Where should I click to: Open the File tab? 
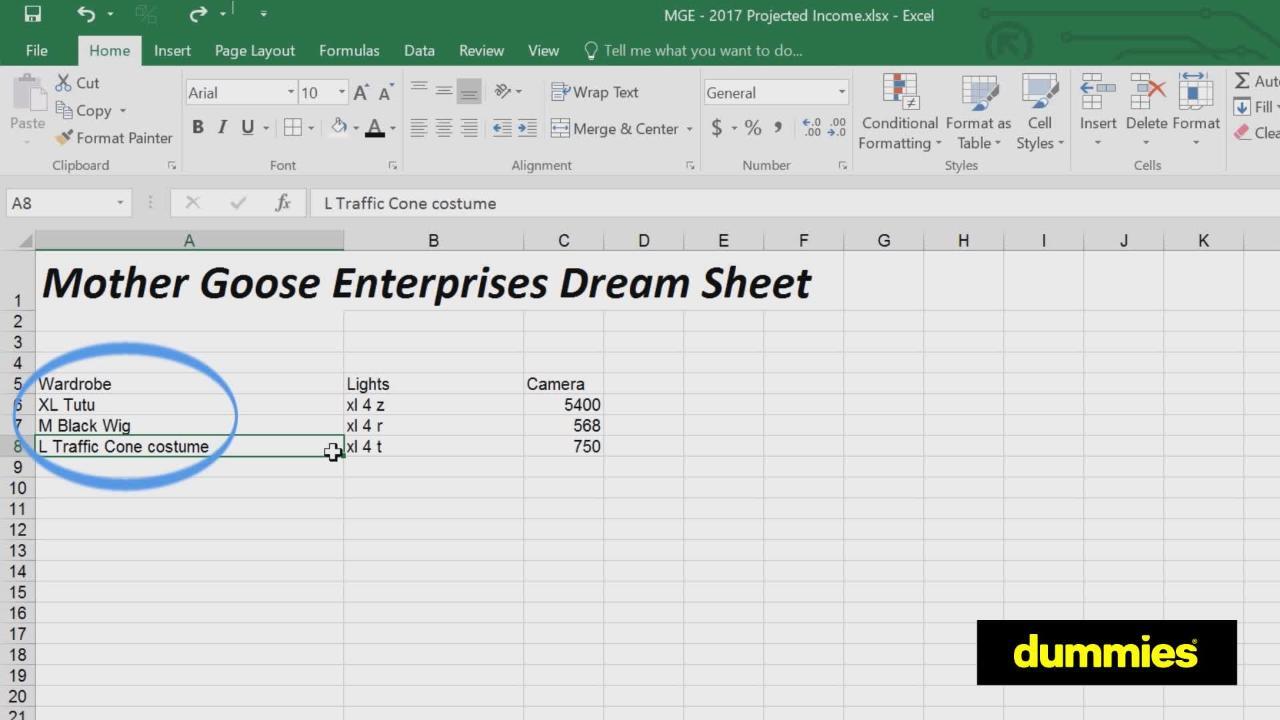tap(37, 50)
